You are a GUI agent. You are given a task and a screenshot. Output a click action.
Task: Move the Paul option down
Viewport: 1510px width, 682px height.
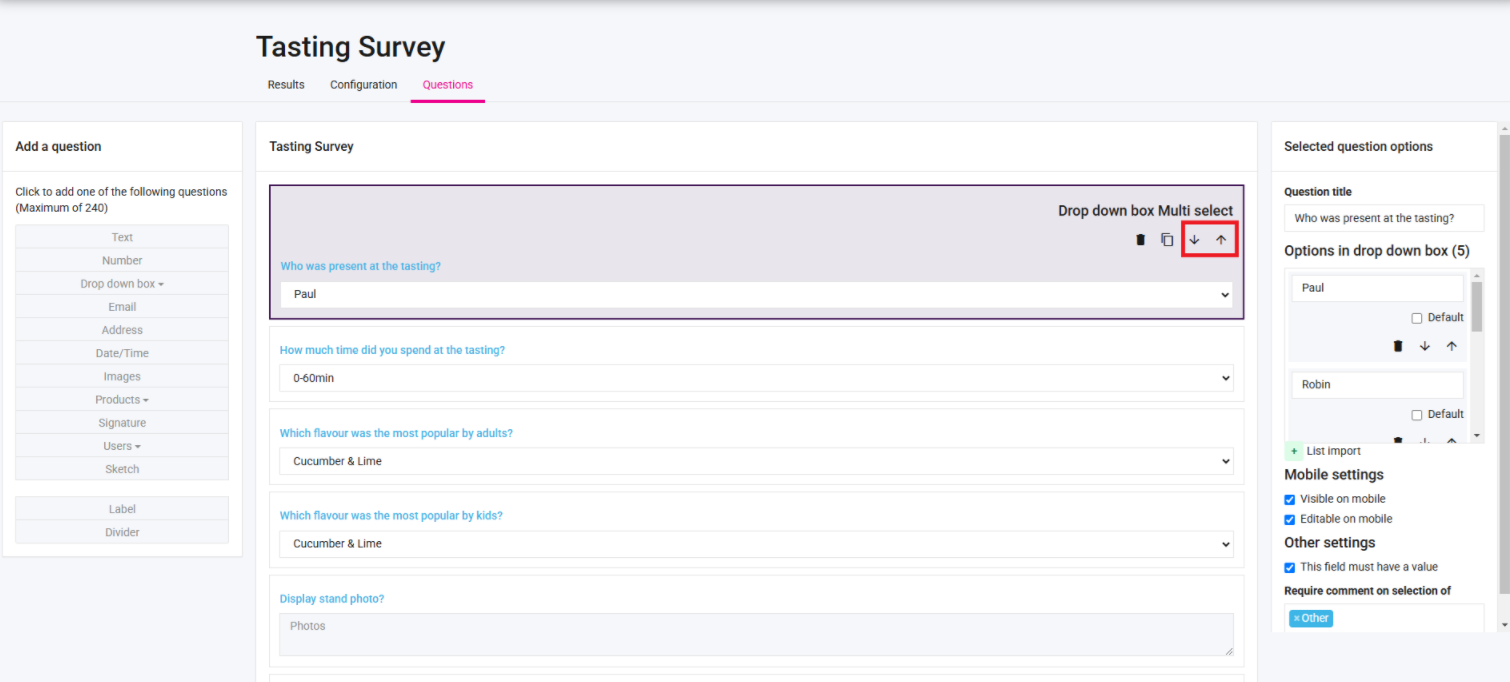pos(1425,346)
